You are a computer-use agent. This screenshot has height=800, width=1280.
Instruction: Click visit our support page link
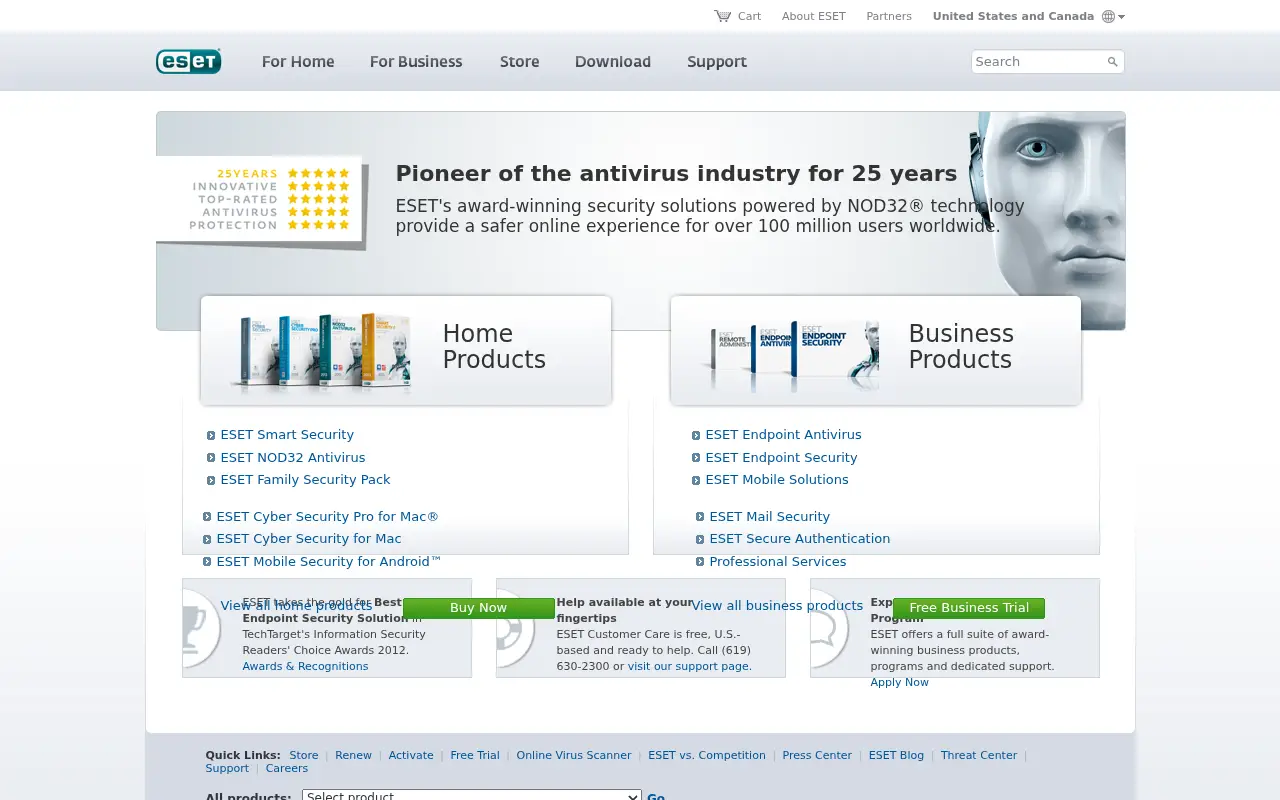pyautogui.click(x=689, y=666)
